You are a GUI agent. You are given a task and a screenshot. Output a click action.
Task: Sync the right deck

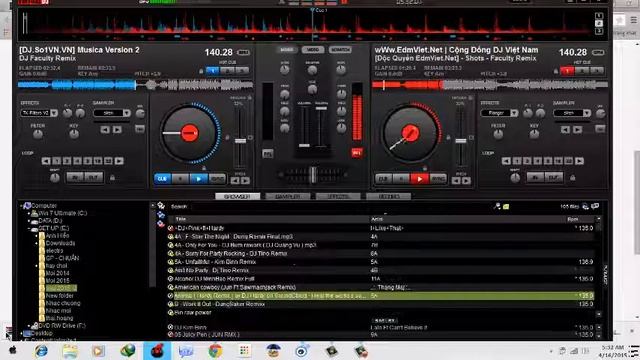tap(438, 179)
